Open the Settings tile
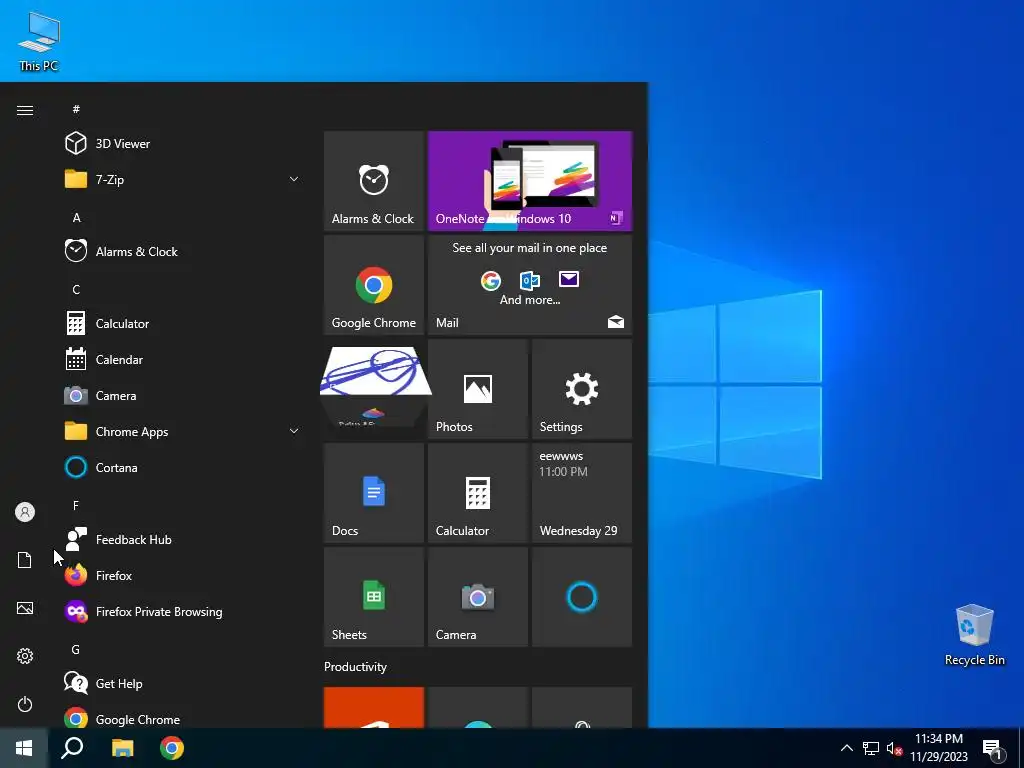The width and height of the screenshot is (1024, 768). point(582,389)
